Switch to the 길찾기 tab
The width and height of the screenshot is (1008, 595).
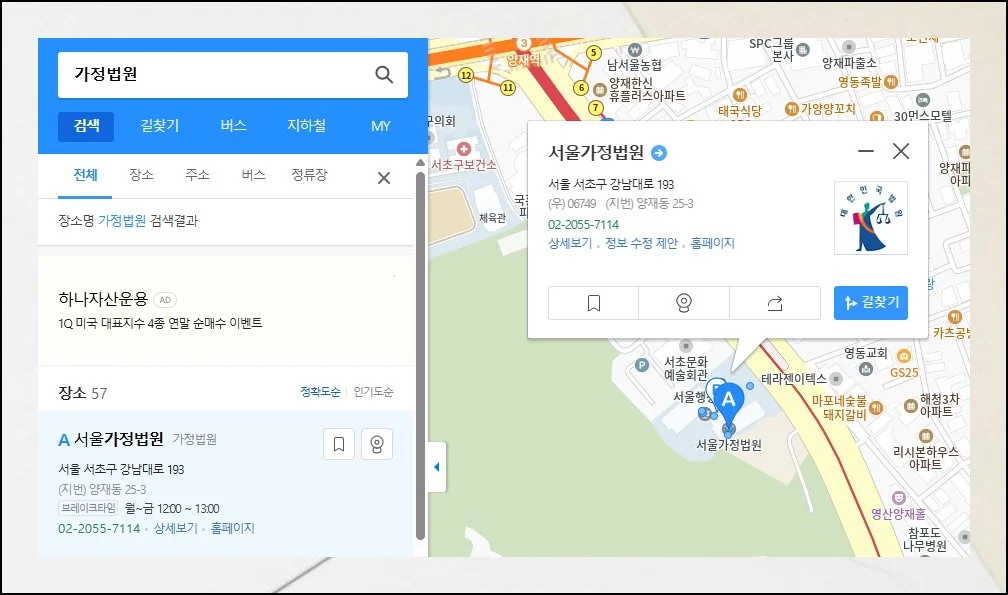[160, 126]
